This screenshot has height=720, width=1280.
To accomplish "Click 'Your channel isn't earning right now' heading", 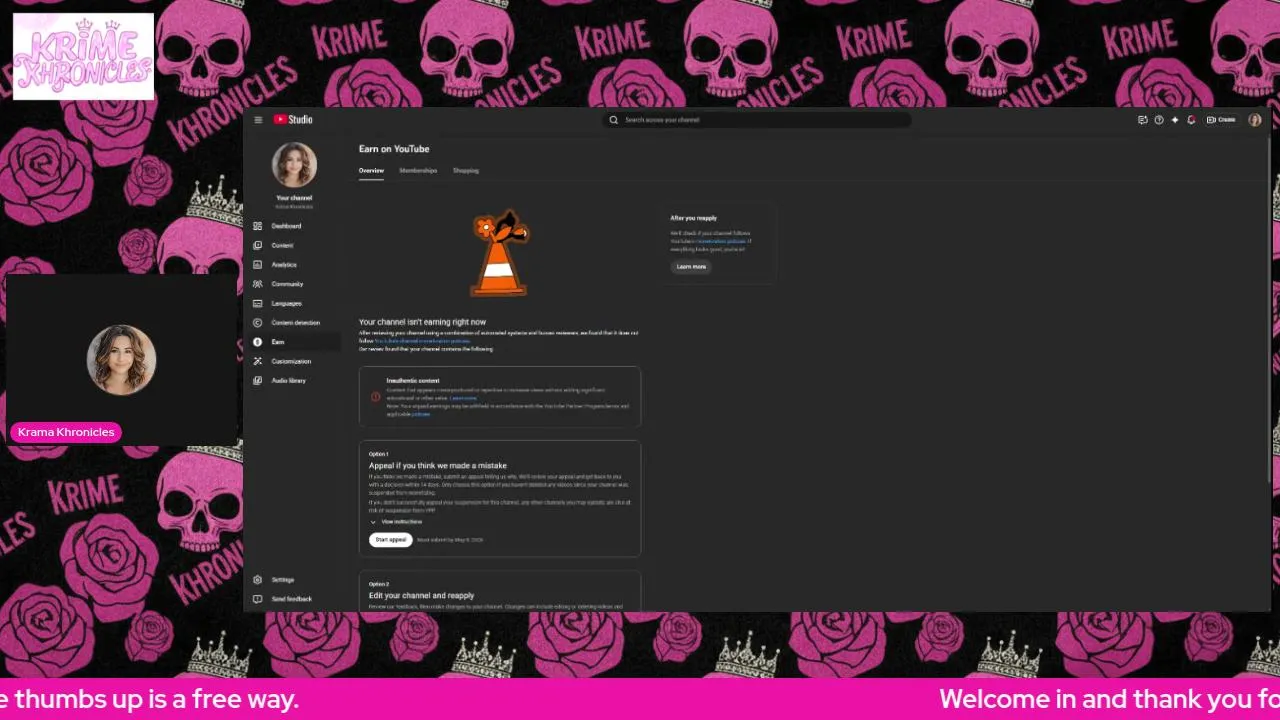I will click(422, 322).
